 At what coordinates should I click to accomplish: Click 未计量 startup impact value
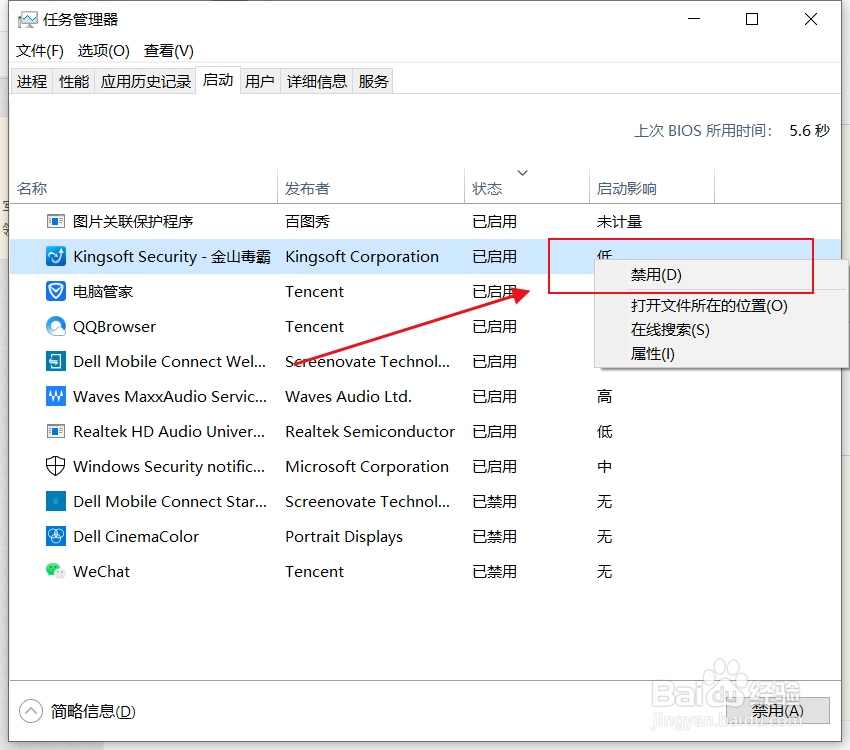(619, 222)
